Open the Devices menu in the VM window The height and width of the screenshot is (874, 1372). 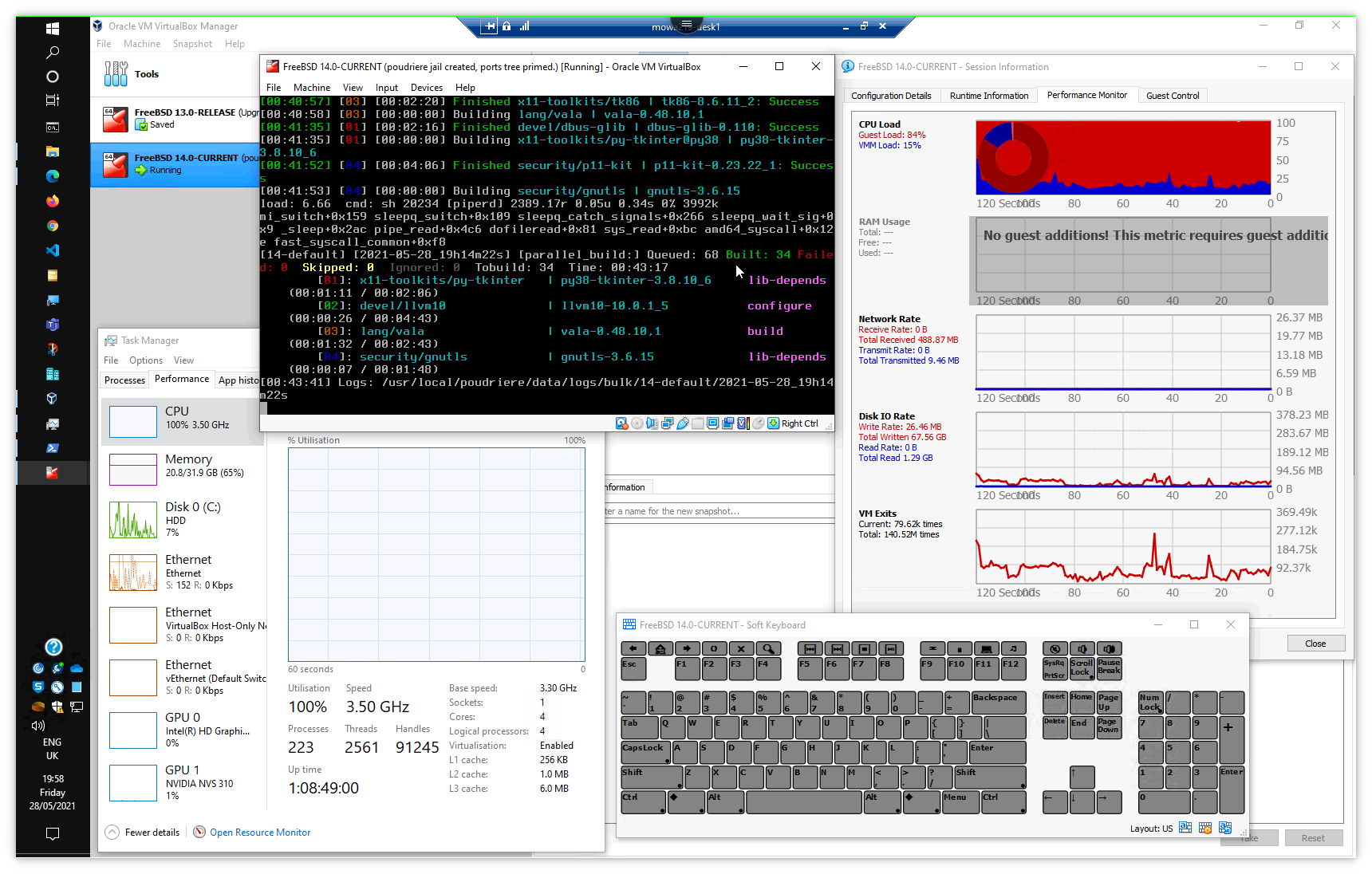coord(427,88)
